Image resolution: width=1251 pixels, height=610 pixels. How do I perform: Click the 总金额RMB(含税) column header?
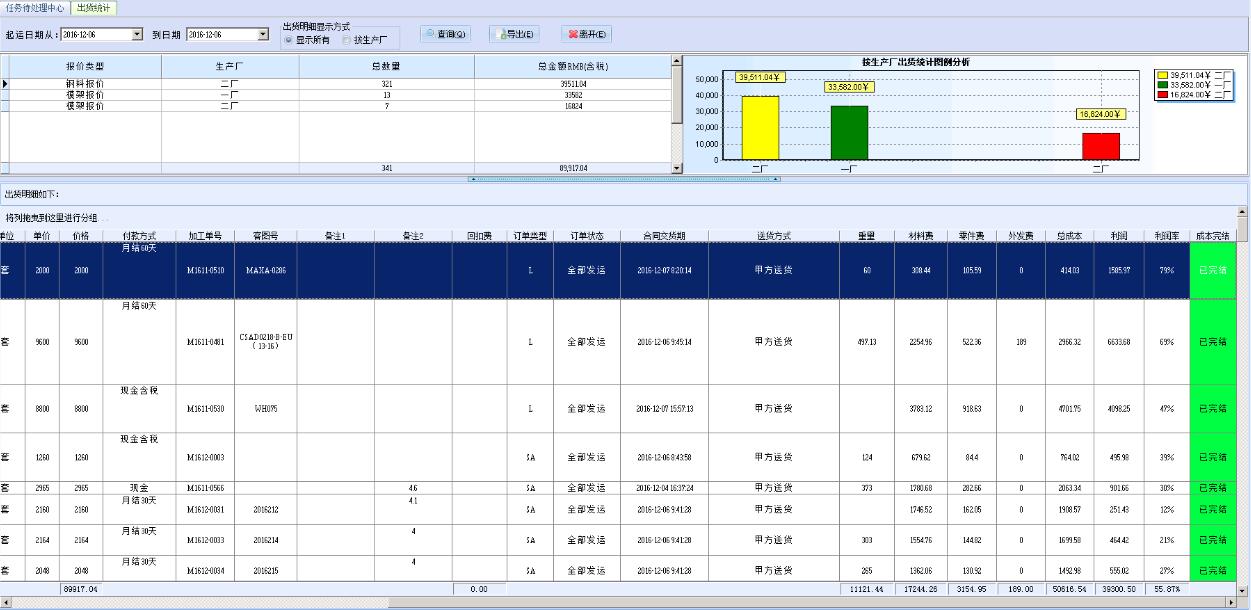point(572,66)
